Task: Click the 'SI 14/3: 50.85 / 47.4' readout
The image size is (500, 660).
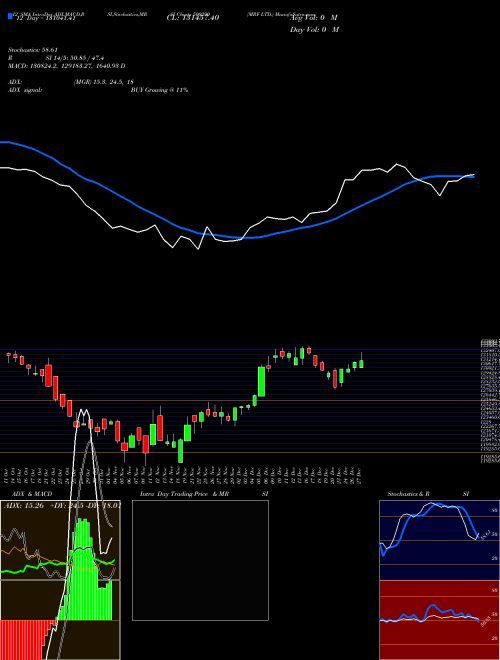Action: pyautogui.click(x=75, y=58)
